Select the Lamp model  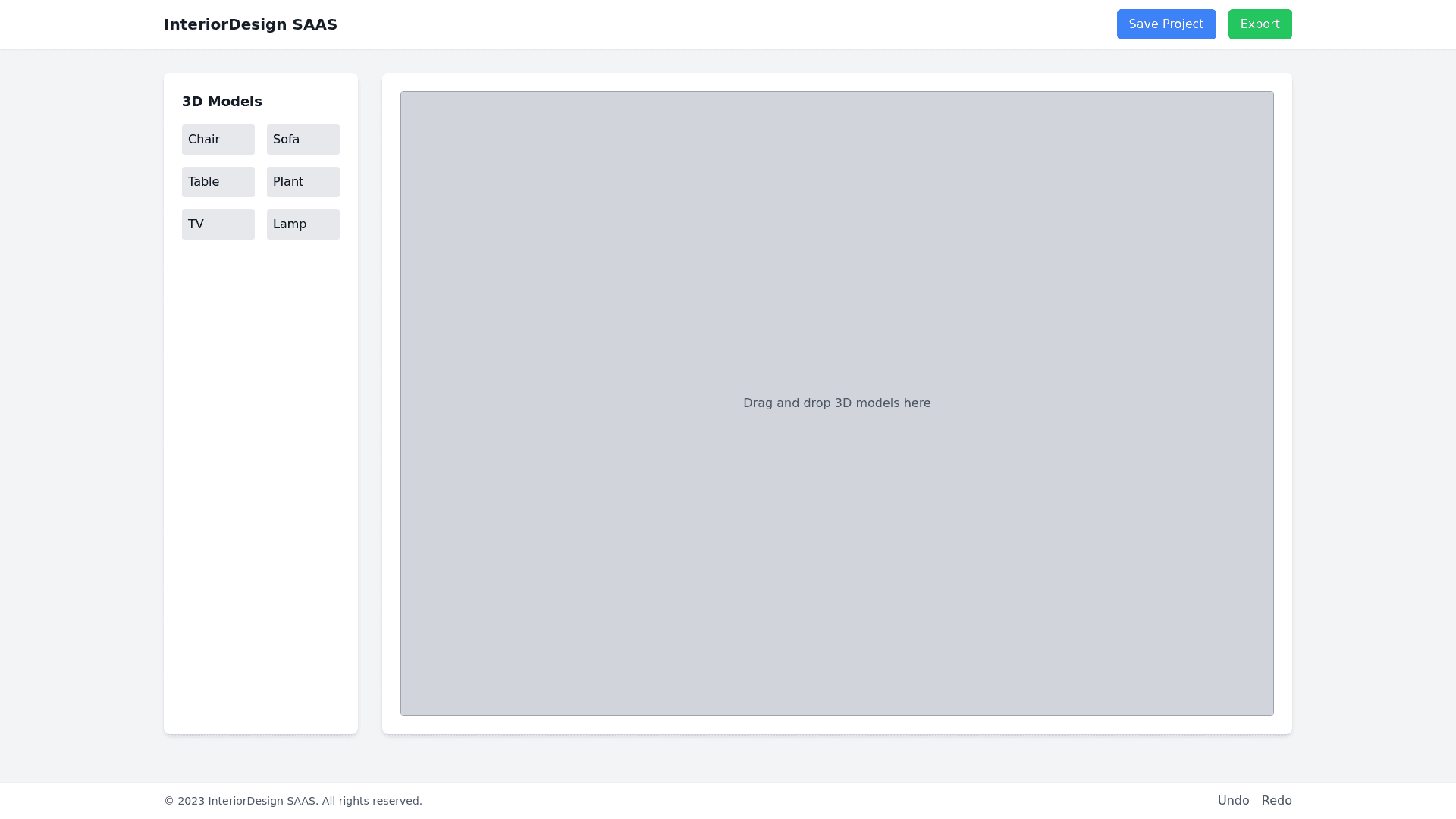(x=303, y=224)
